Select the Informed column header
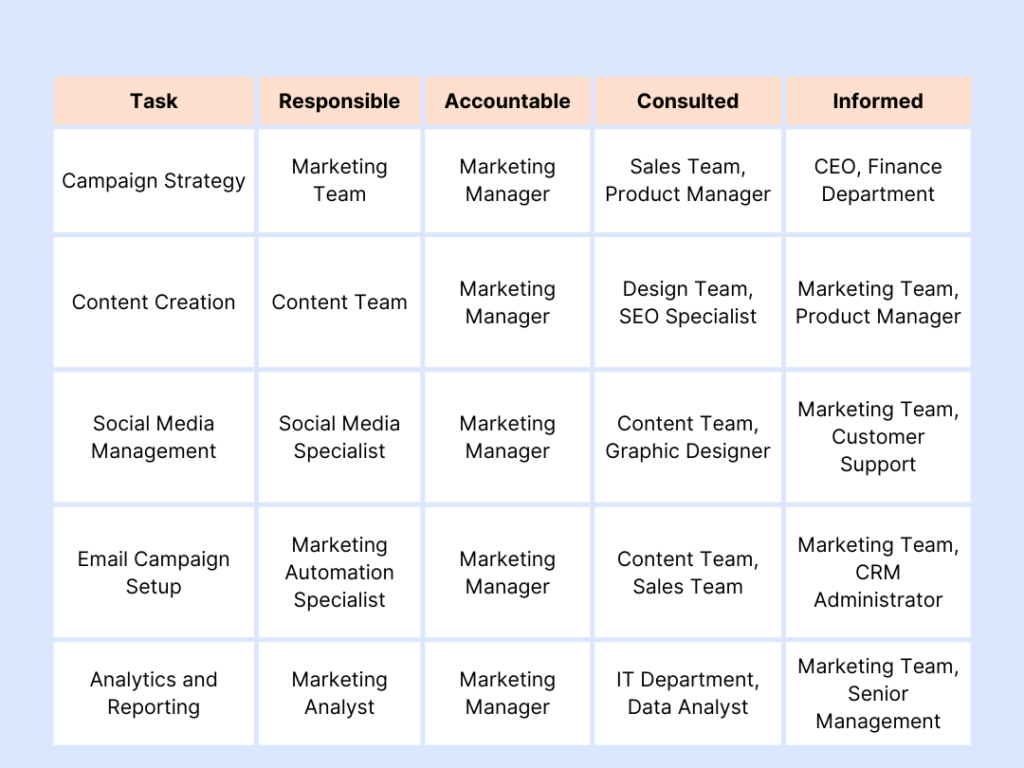1024x768 pixels. pos(878,101)
